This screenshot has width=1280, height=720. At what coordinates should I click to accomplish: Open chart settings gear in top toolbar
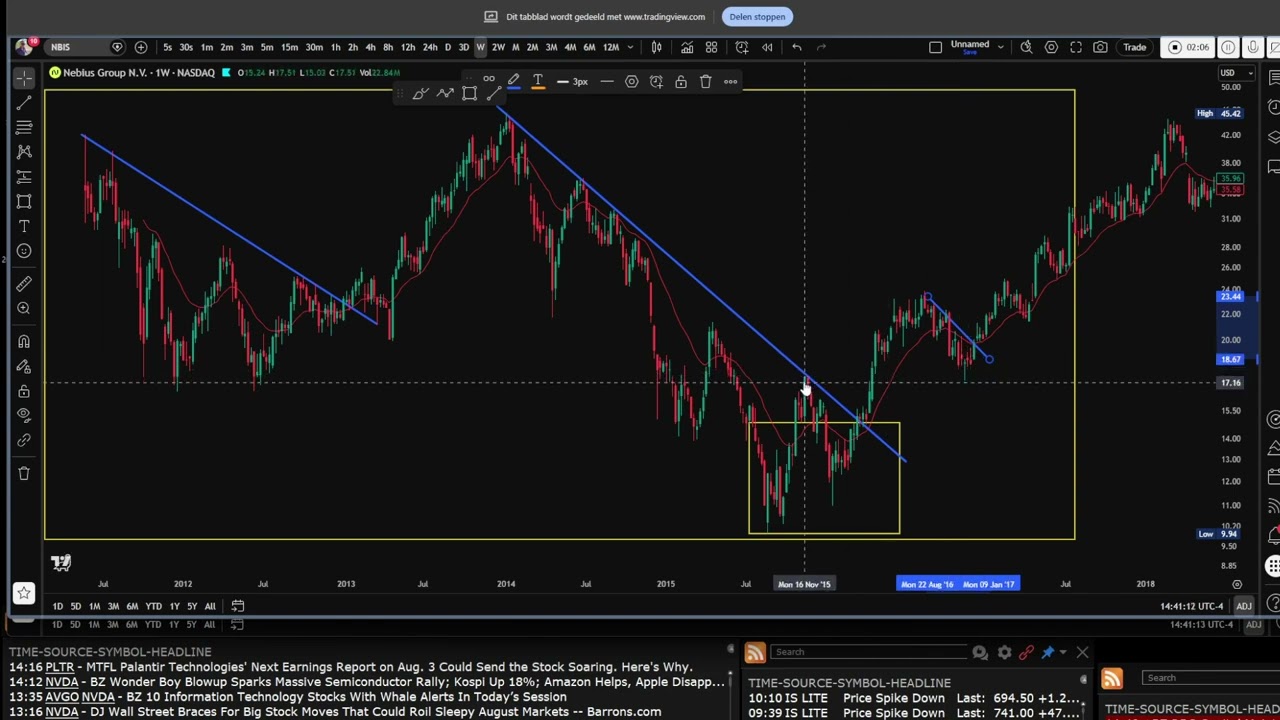pos(1051,47)
